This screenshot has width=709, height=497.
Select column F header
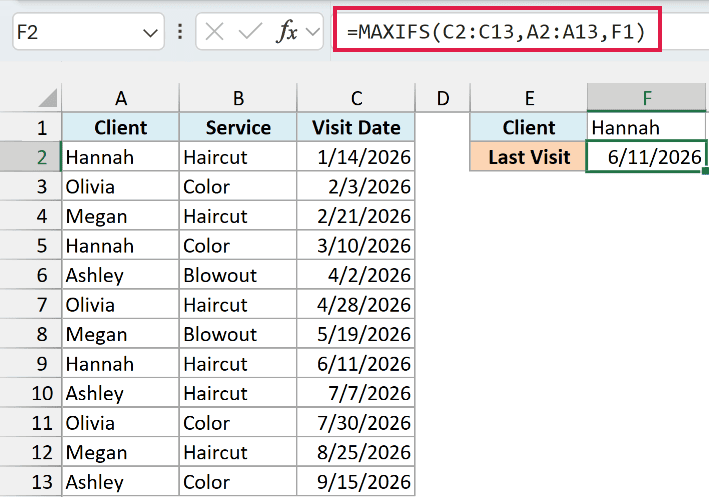[x=647, y=98]
